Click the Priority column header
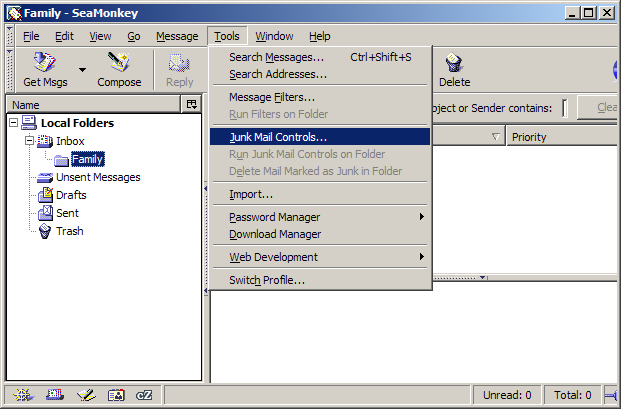This screenshot has height=409, width=621. [560, 137]
